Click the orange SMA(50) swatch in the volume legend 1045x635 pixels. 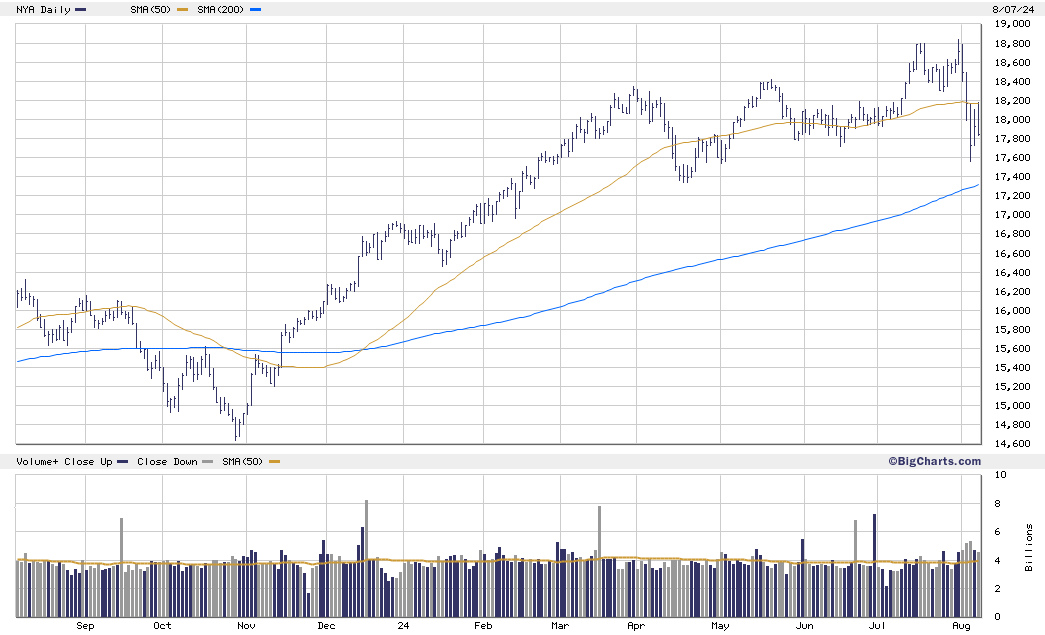[x=274, y=462]
